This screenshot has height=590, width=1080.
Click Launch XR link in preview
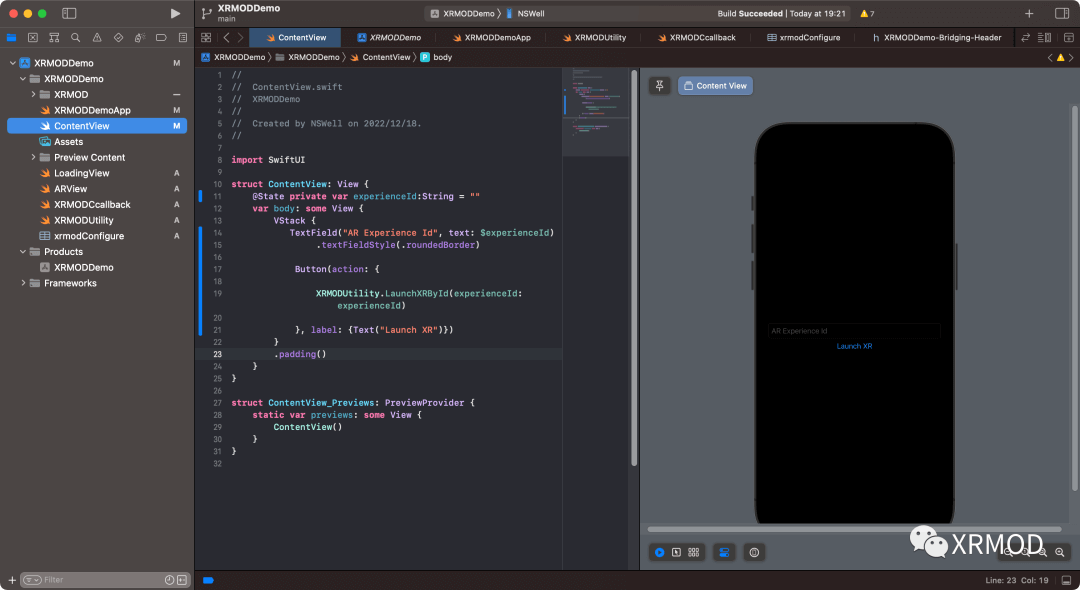(x=854, y=346)
